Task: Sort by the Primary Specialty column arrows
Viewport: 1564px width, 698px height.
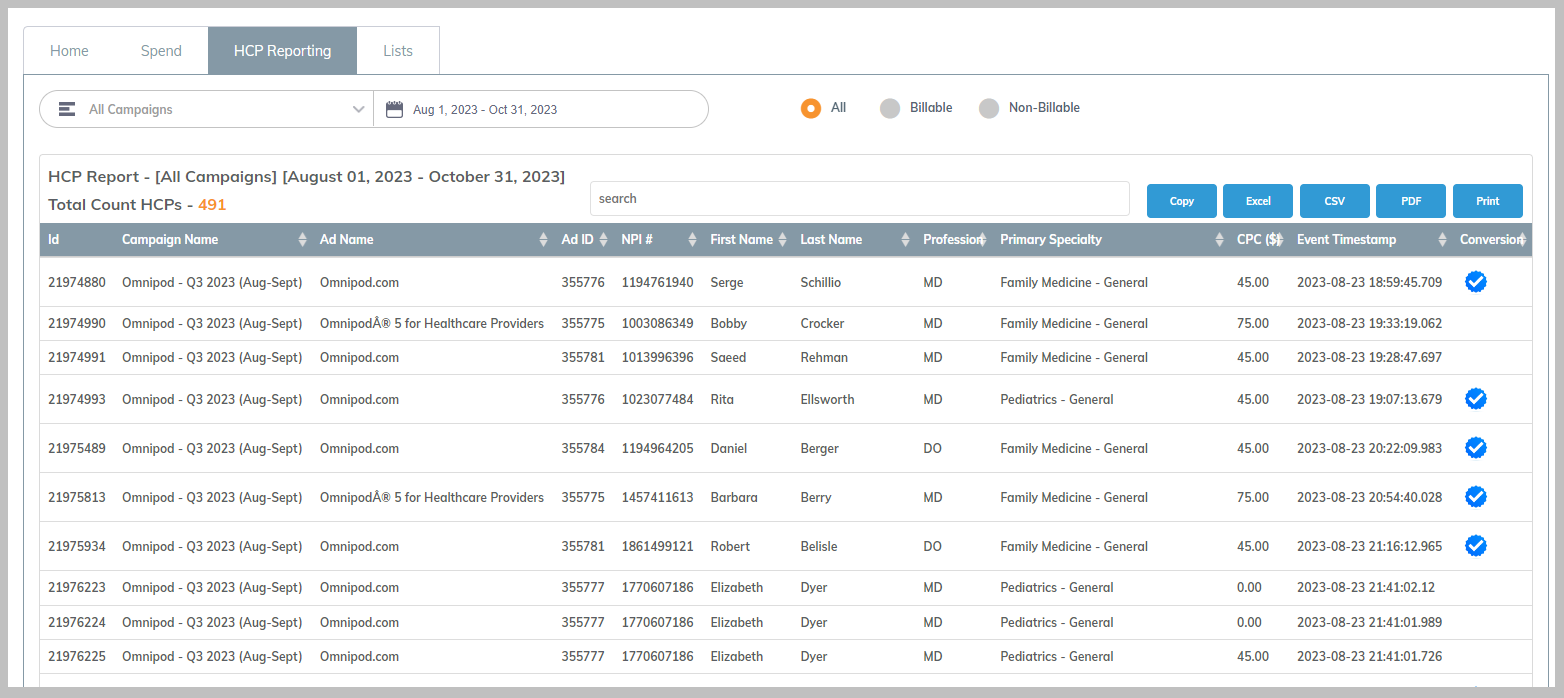Action: (x=1219, y=240)
